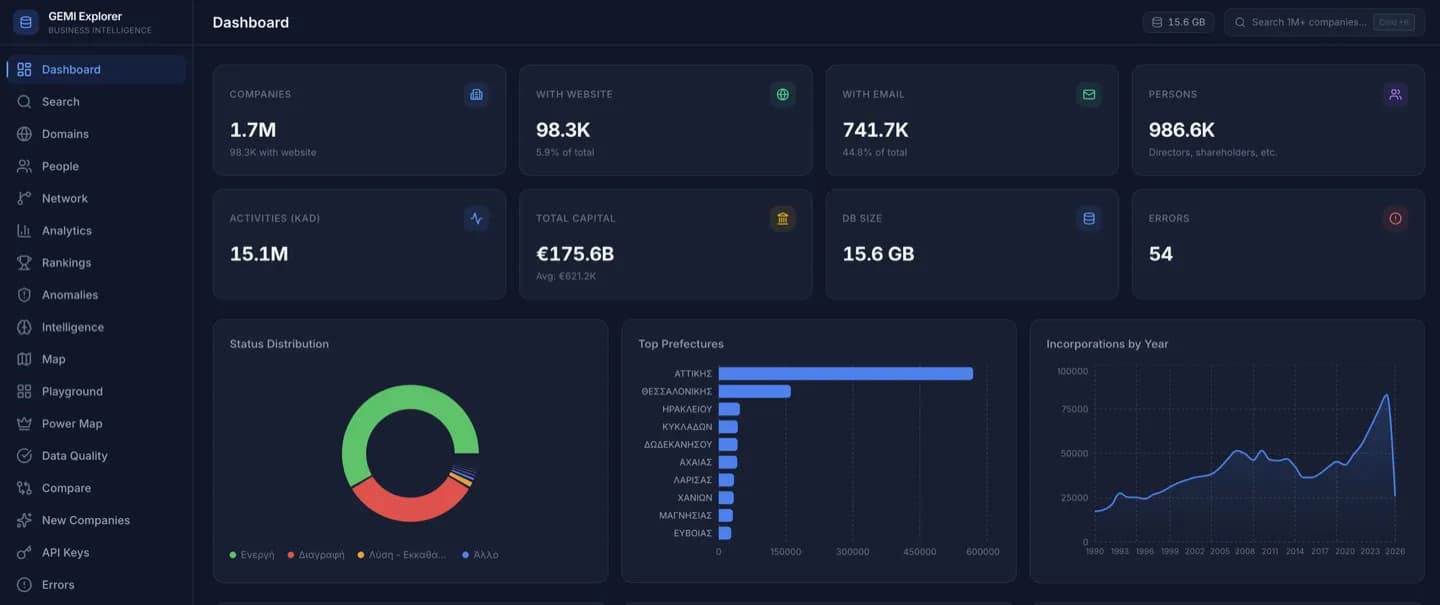The image size is (1440, 605).
Task: Click the 15.6 GB database size badge
Action: (1178, 22)
